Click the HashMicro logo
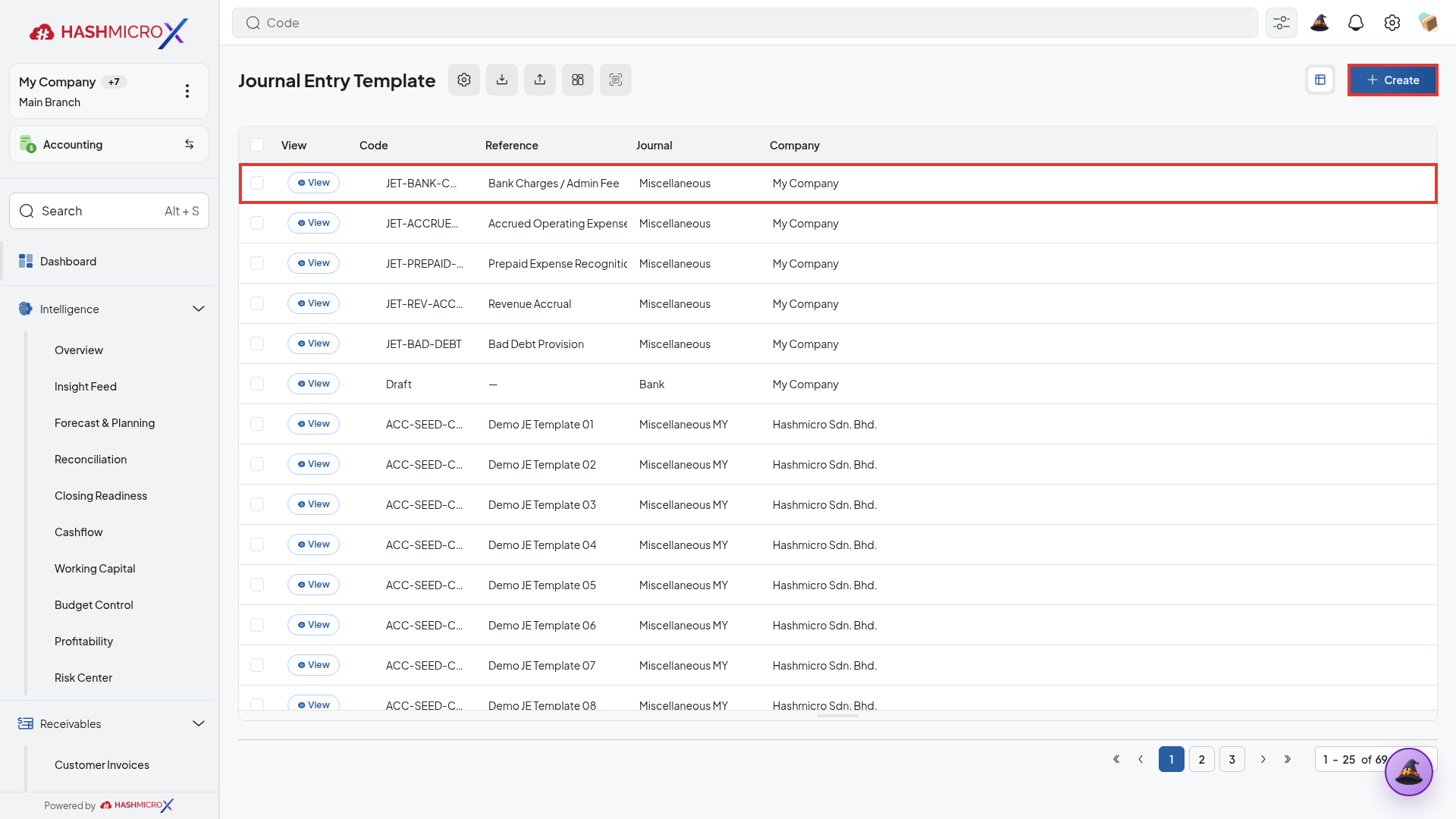Viewport: 1456px width, 819px height. point(108,32)
